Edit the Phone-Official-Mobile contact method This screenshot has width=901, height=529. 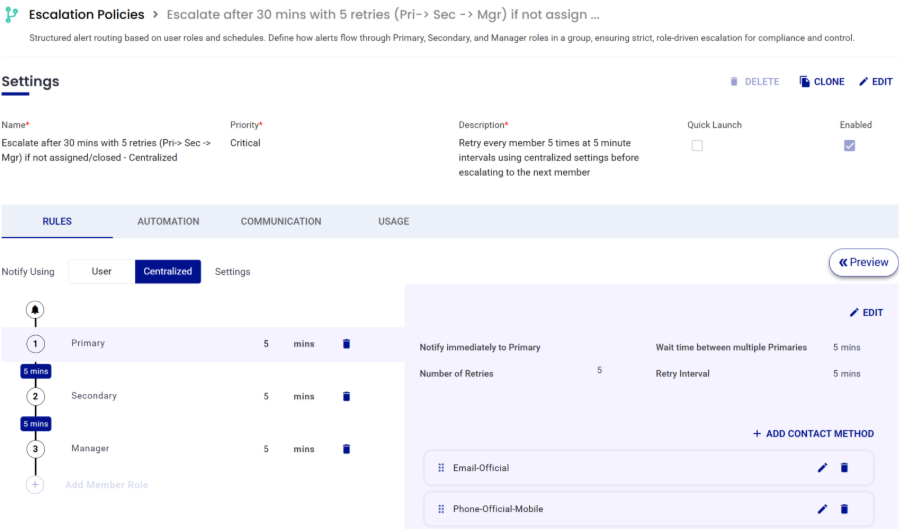click(822, 509)
